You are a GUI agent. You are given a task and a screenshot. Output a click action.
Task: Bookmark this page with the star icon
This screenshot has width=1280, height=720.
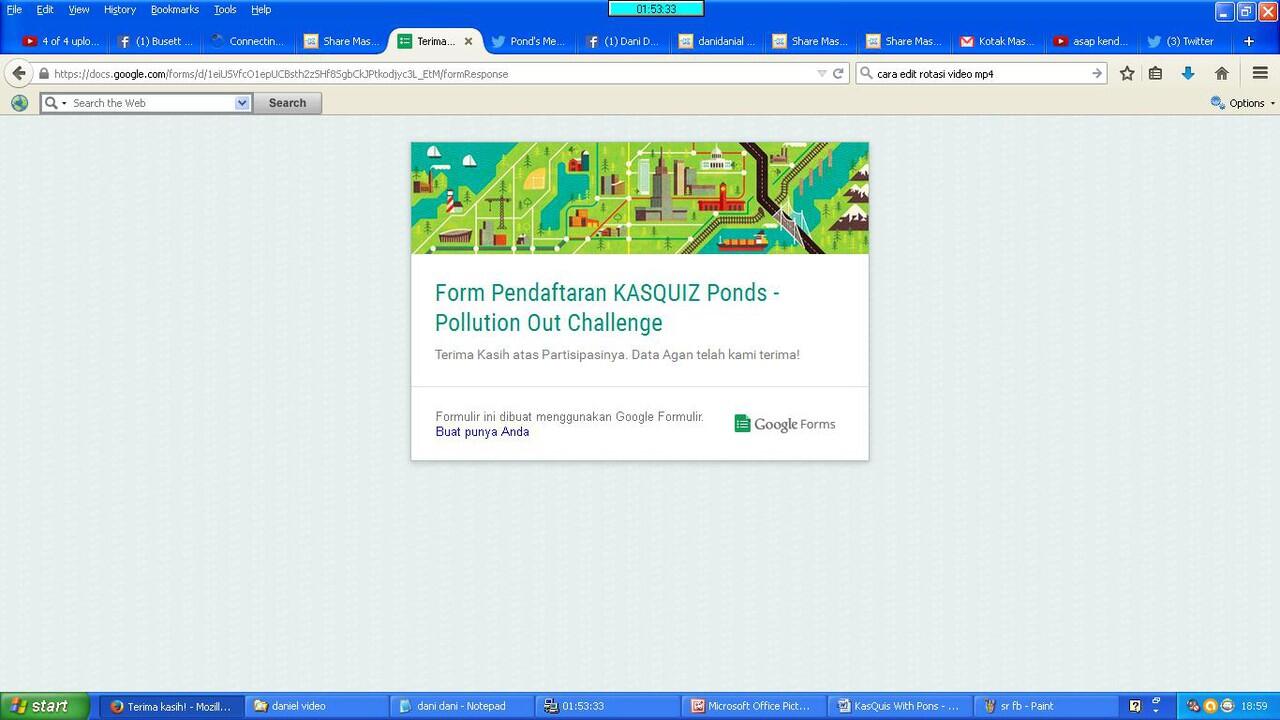click(1127, 73)
